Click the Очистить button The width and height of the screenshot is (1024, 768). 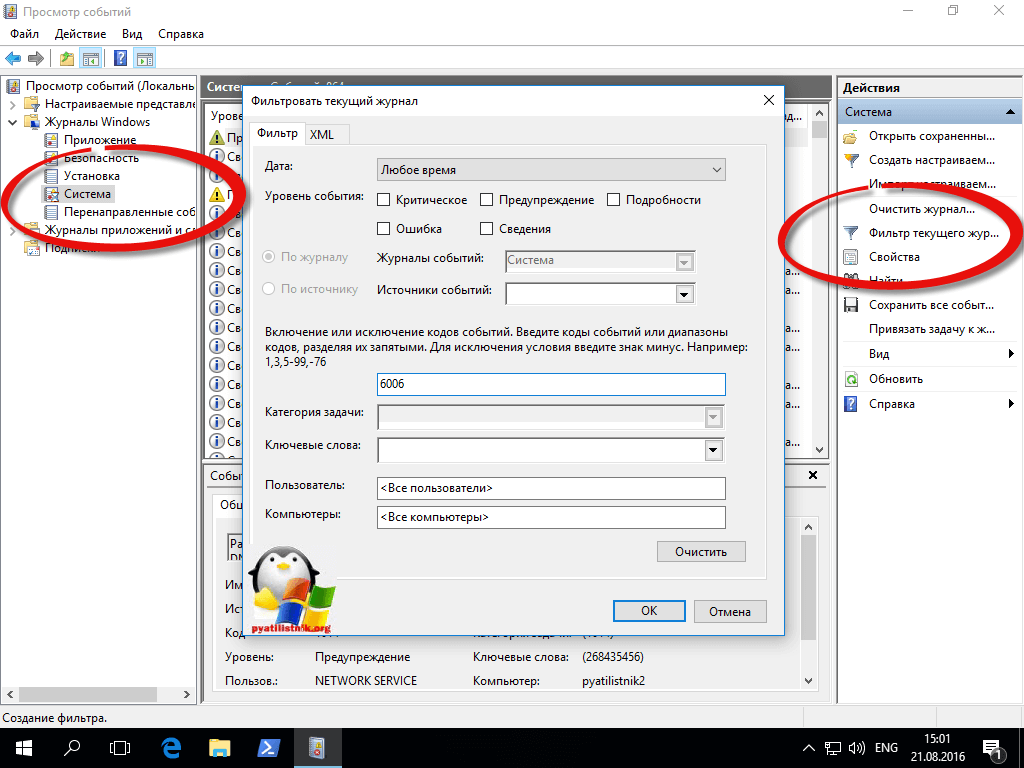(x=701, y=551)
